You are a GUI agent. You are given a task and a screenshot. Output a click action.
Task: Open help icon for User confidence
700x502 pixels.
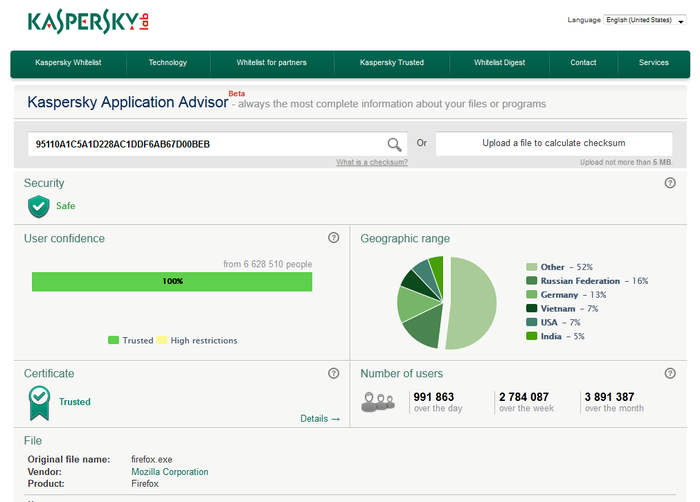pyautogui.click(x=333, y=238)
